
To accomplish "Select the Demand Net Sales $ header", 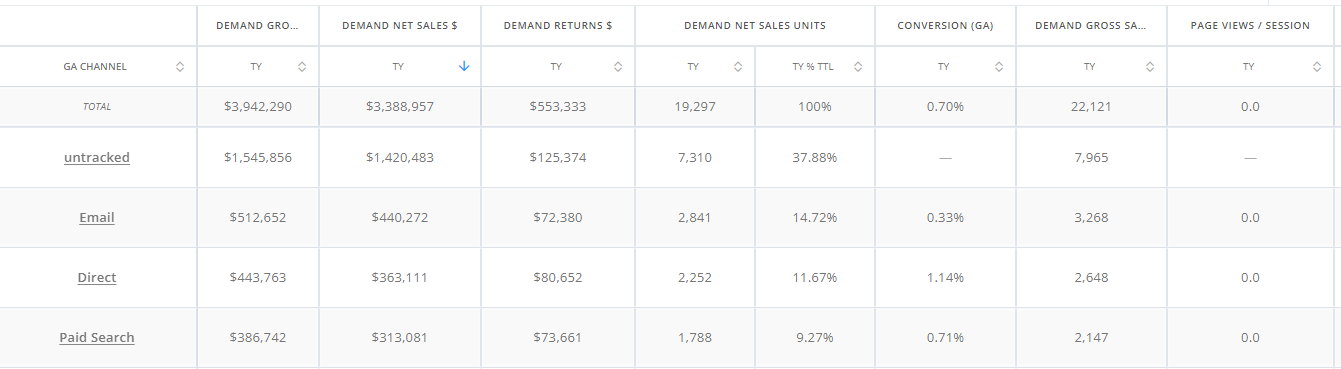I will tap(399, 25).
